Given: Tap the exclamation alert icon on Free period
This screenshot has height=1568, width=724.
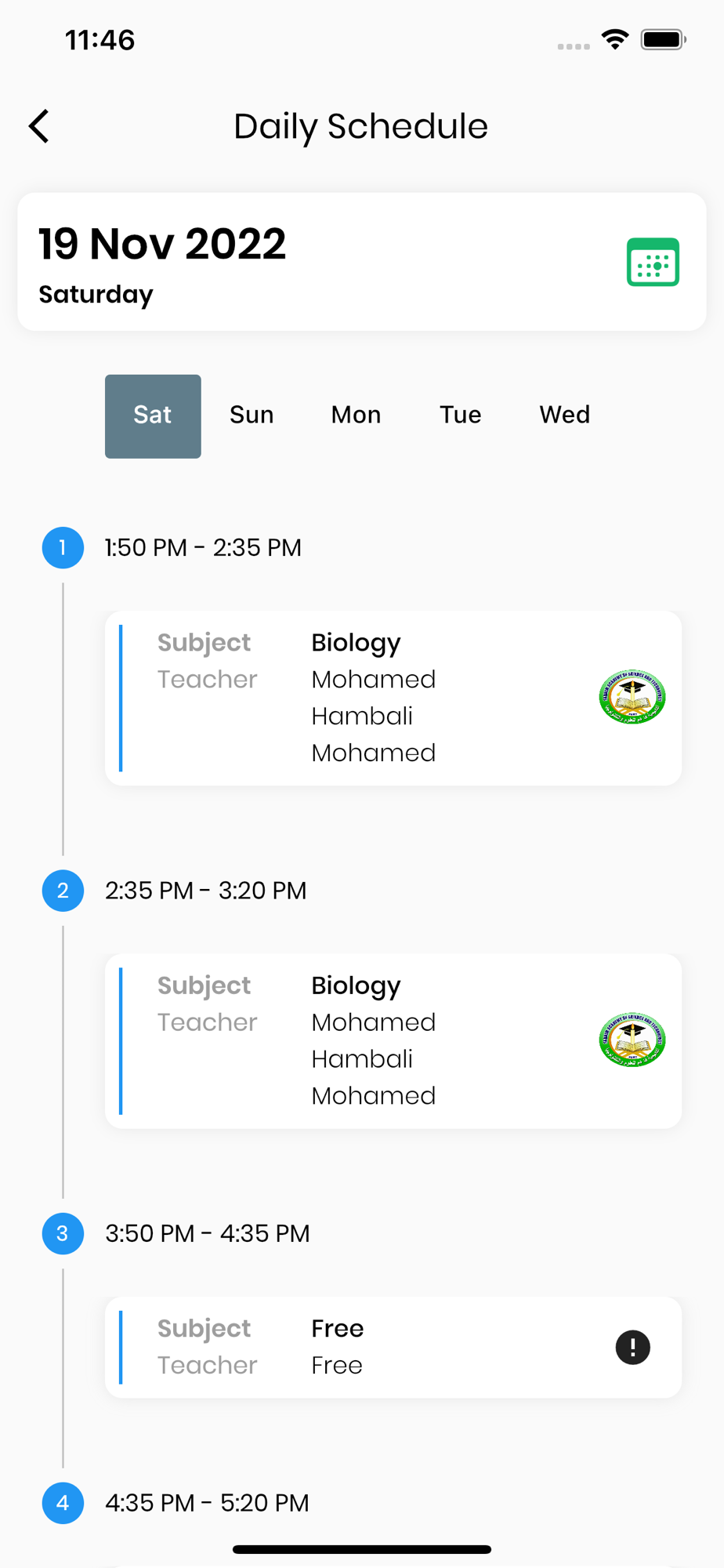Looking at the screenshot, I should (632, 1348).
